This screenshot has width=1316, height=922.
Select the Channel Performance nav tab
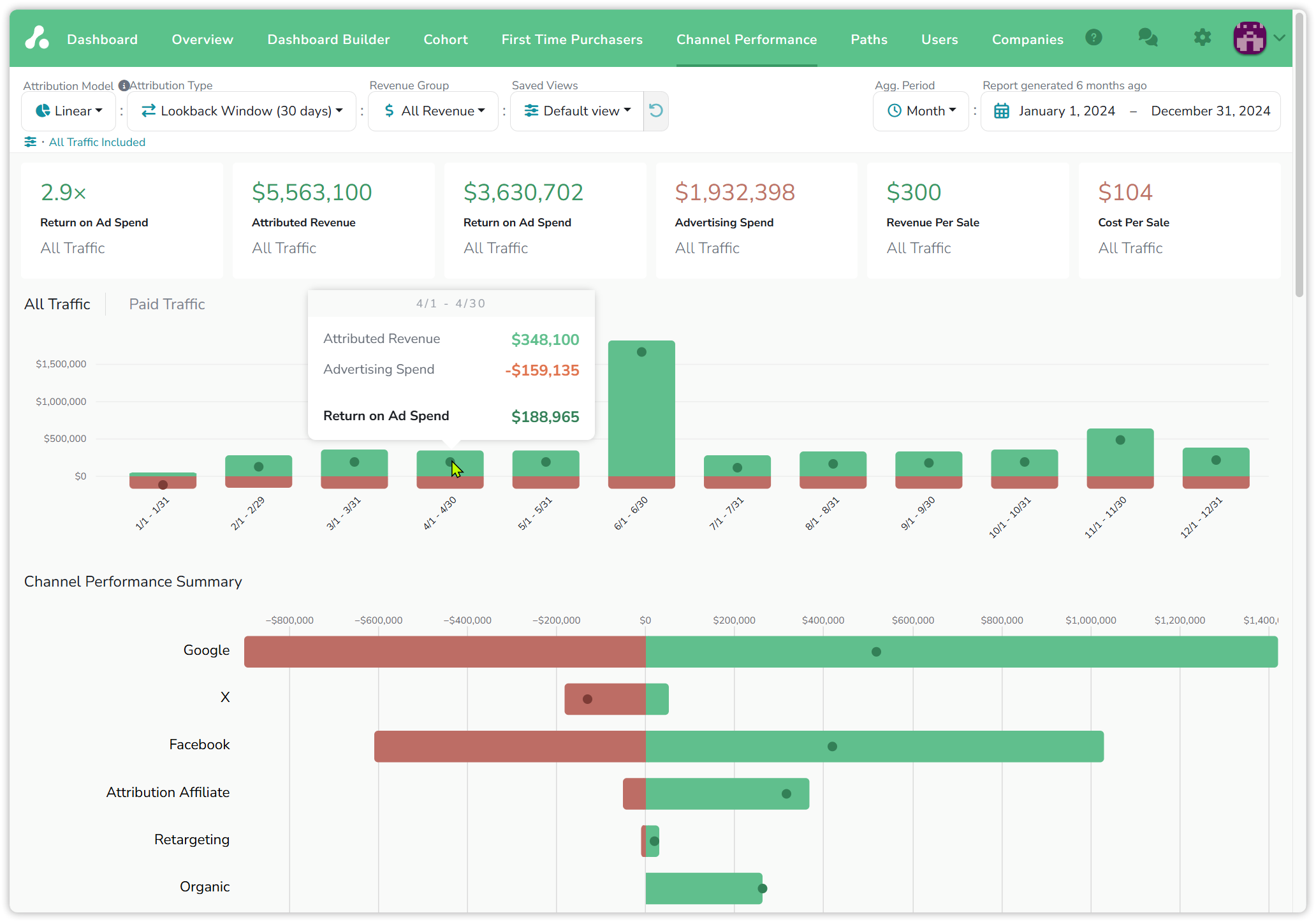tap(747, 40)
